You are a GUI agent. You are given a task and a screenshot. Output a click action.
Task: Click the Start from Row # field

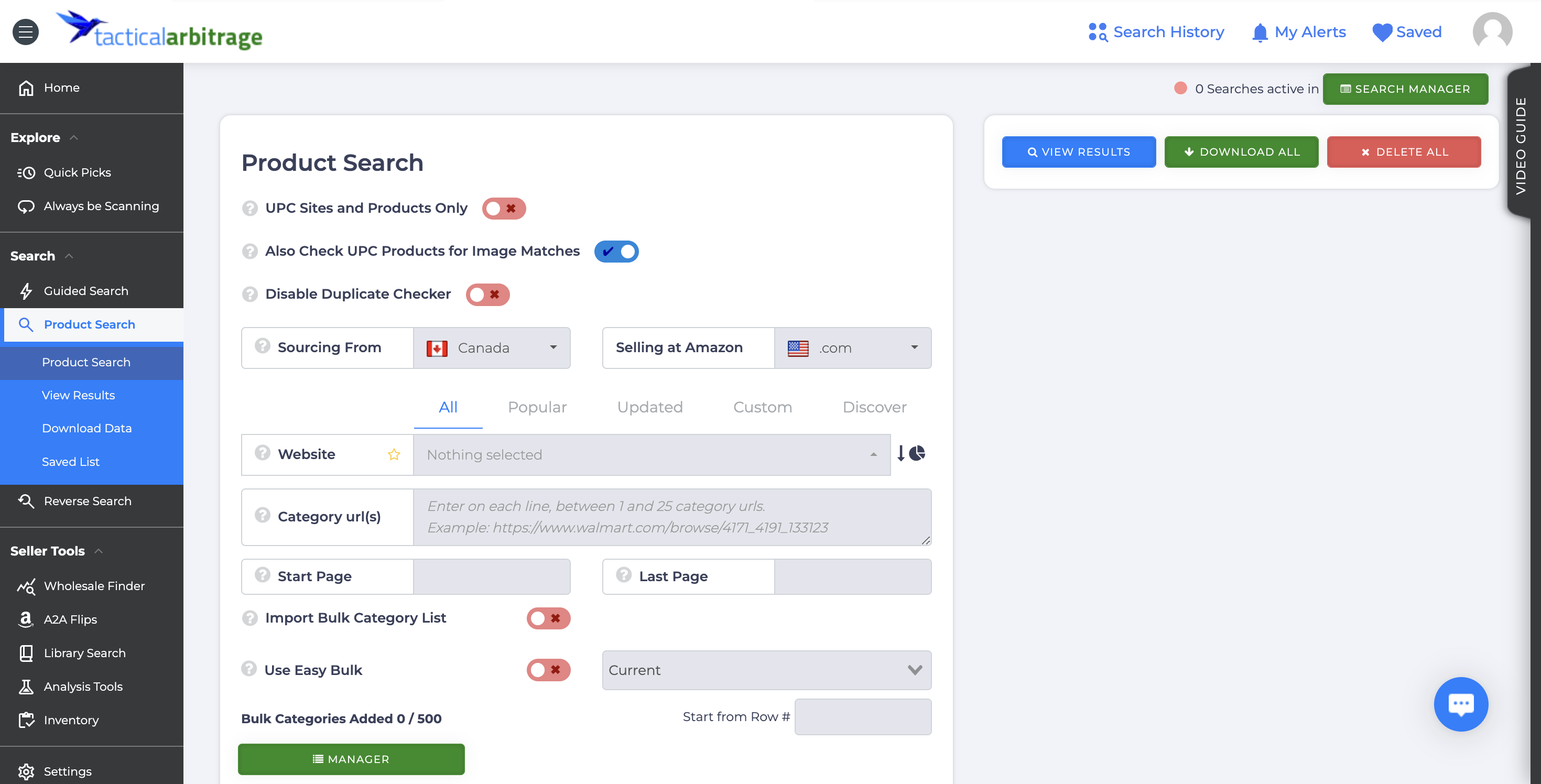point(863,716)
